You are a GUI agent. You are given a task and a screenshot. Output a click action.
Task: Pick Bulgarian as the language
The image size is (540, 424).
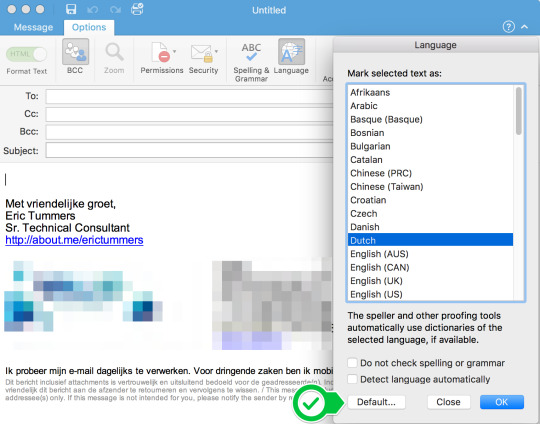430,146
